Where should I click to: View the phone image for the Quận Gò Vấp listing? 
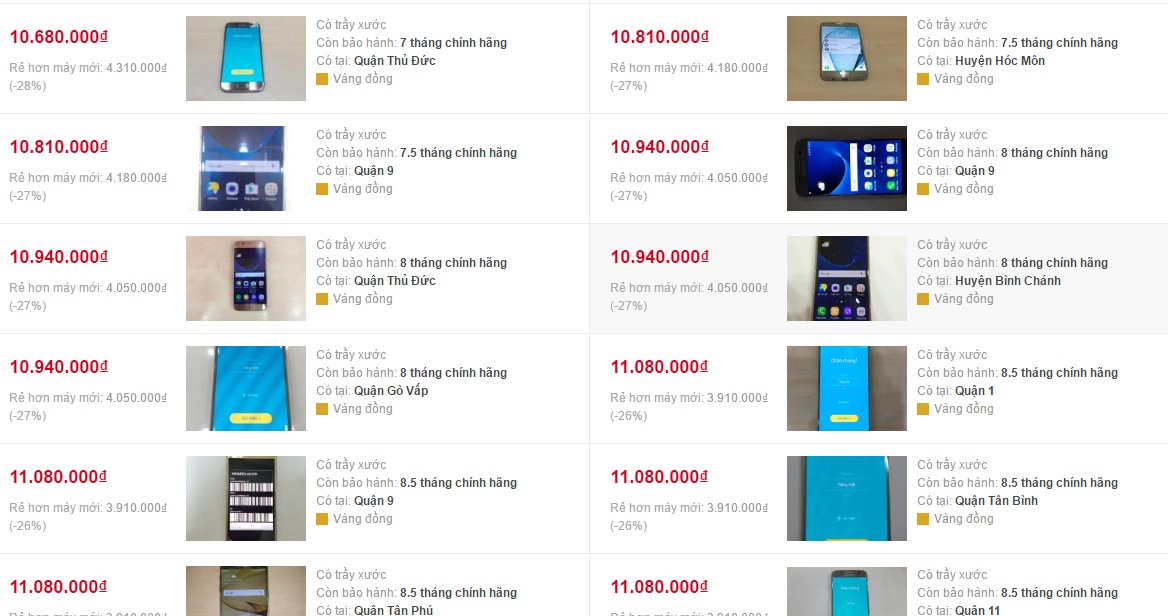tap(246, 388)
